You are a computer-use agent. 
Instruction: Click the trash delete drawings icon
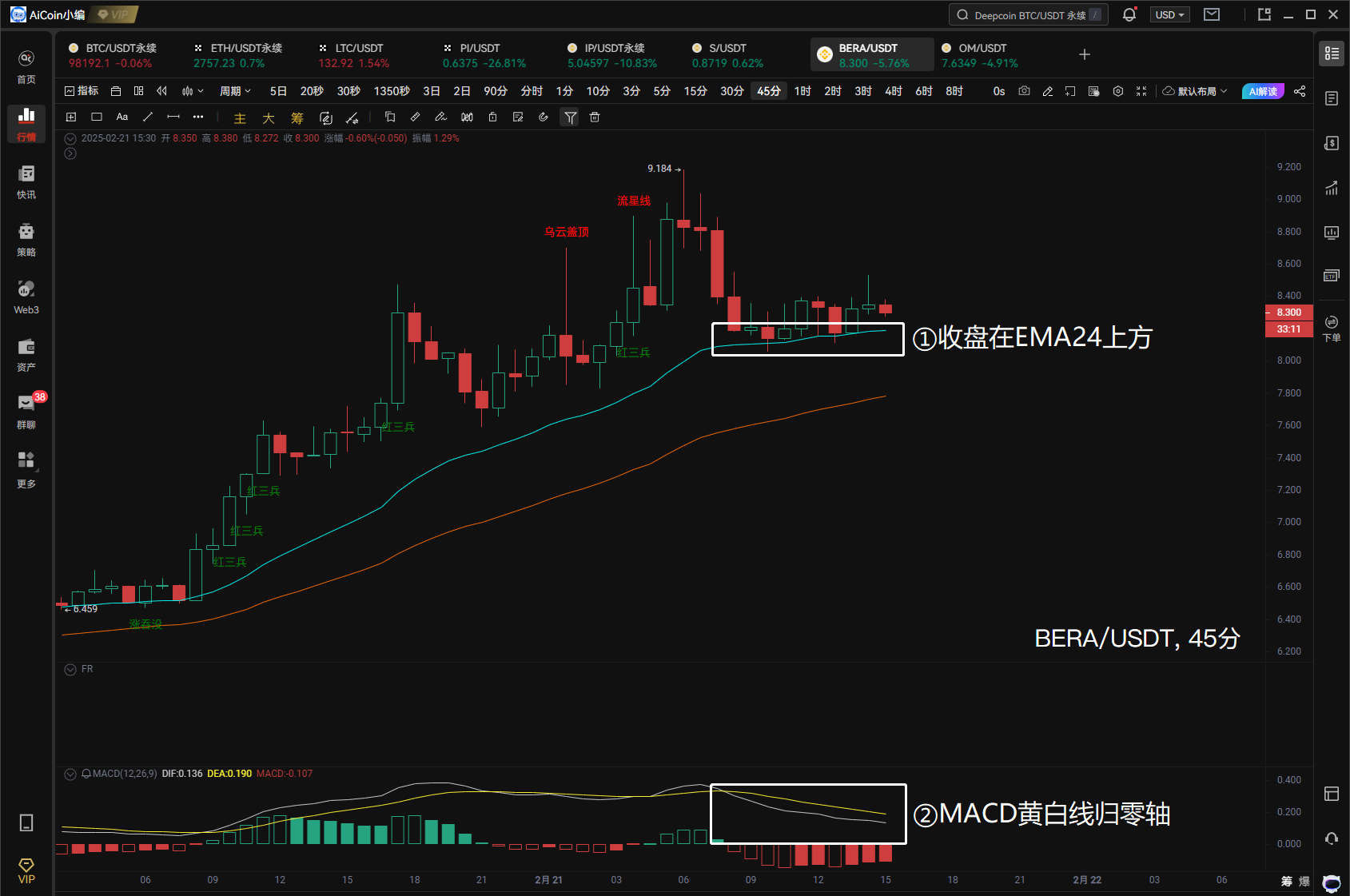[595, 117]
